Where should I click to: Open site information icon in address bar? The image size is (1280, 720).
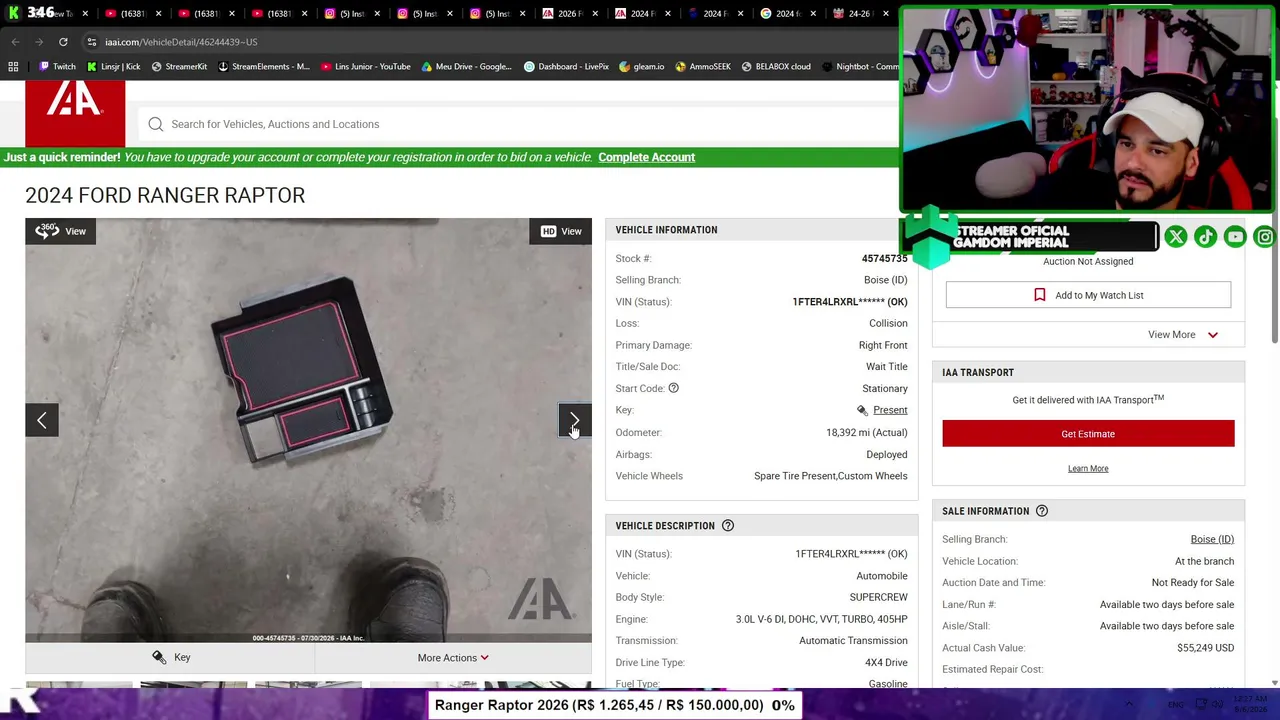click(x=91, y=42)
